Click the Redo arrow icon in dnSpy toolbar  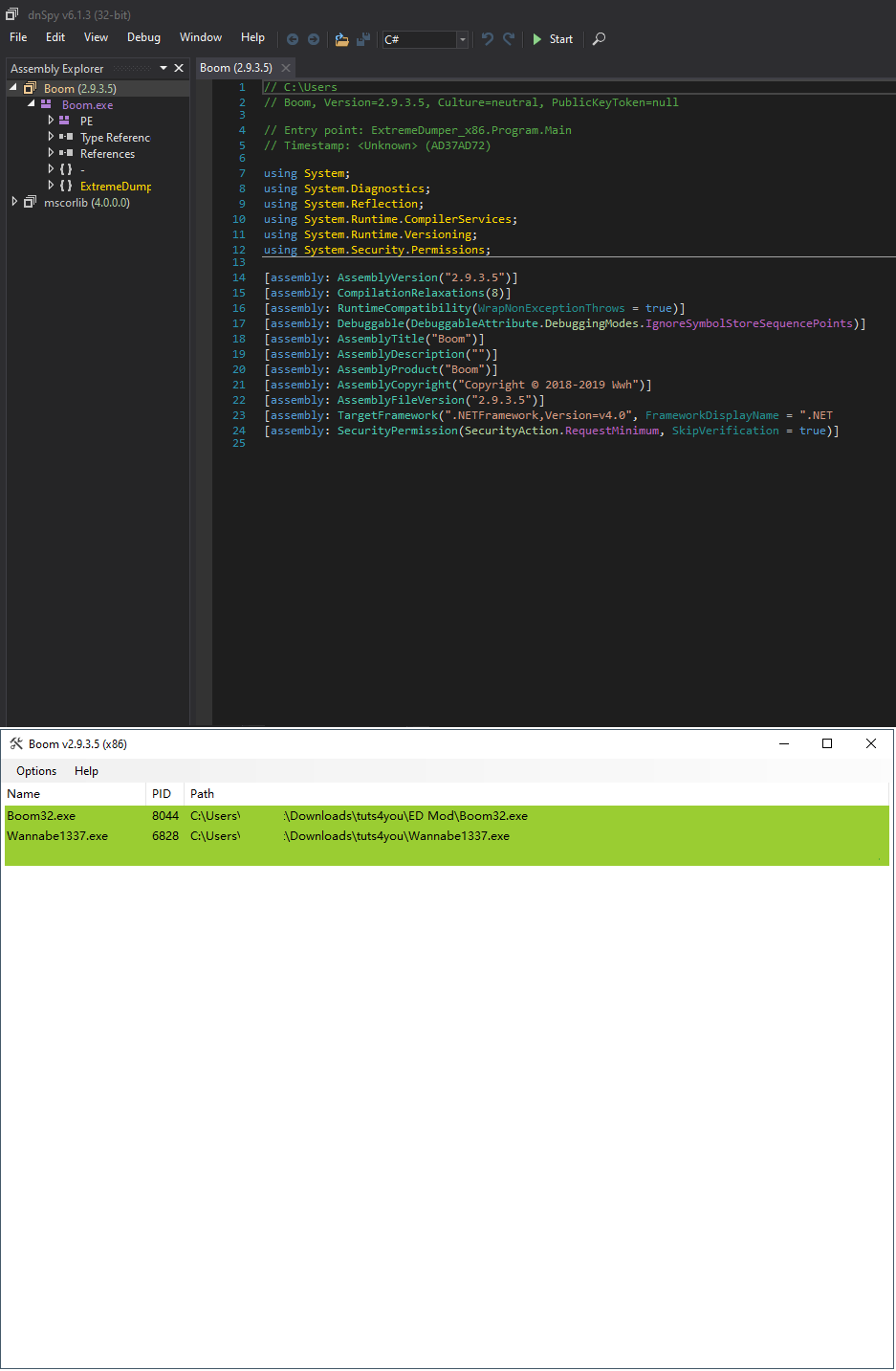point(509,38)
